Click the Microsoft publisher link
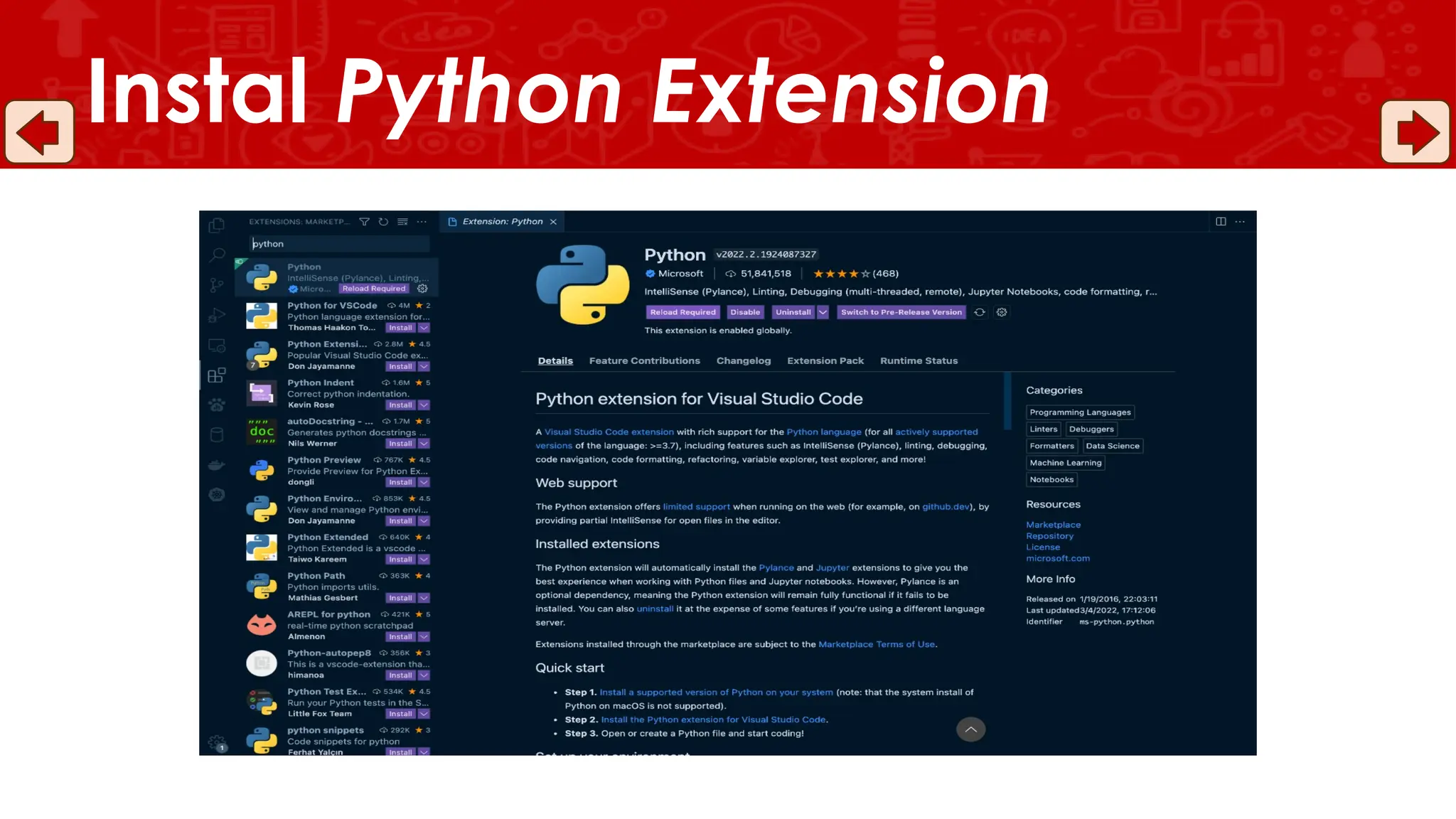 click(x=680, y=274)
